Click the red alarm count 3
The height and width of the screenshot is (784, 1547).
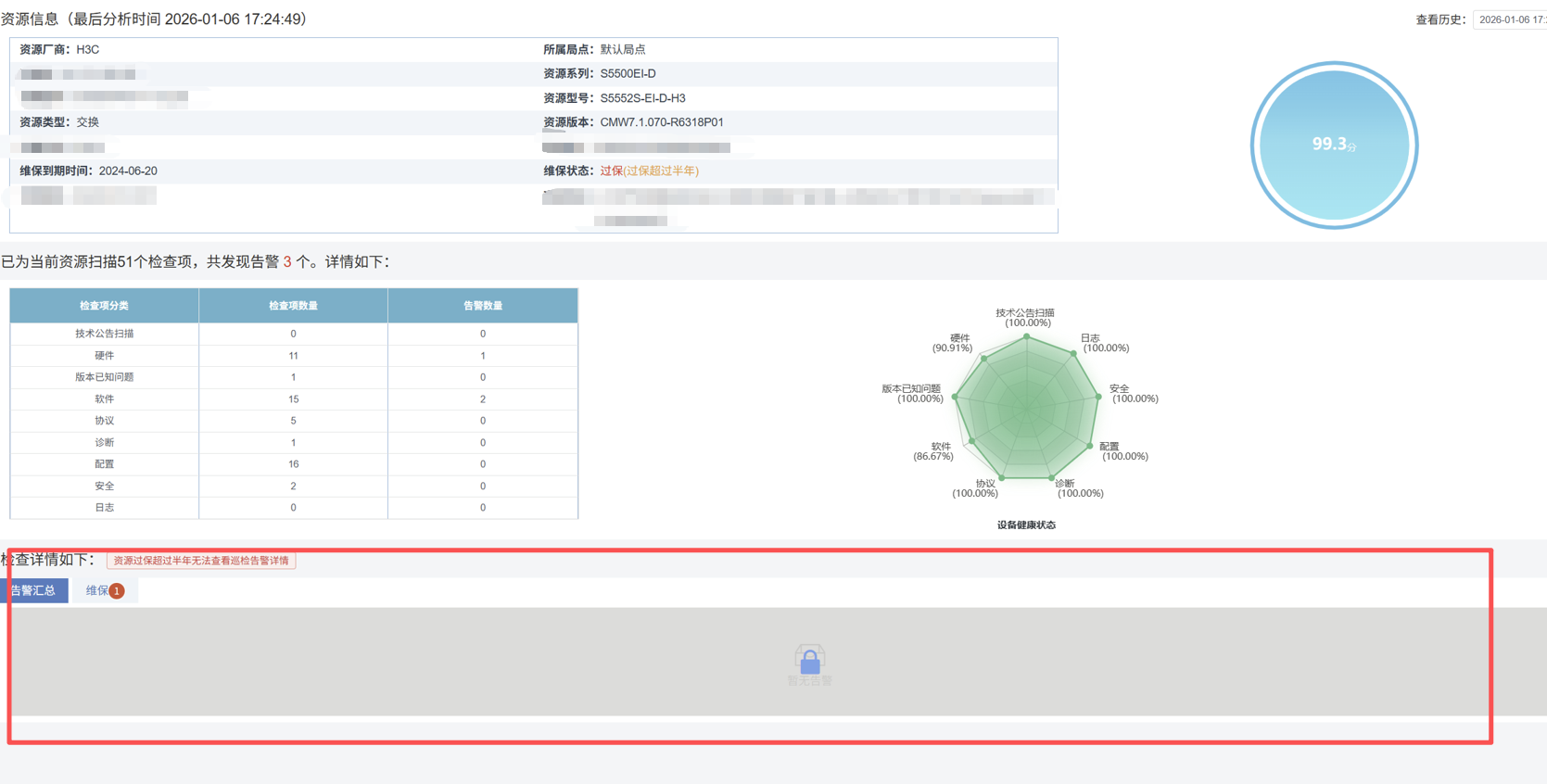pos(287,262)
